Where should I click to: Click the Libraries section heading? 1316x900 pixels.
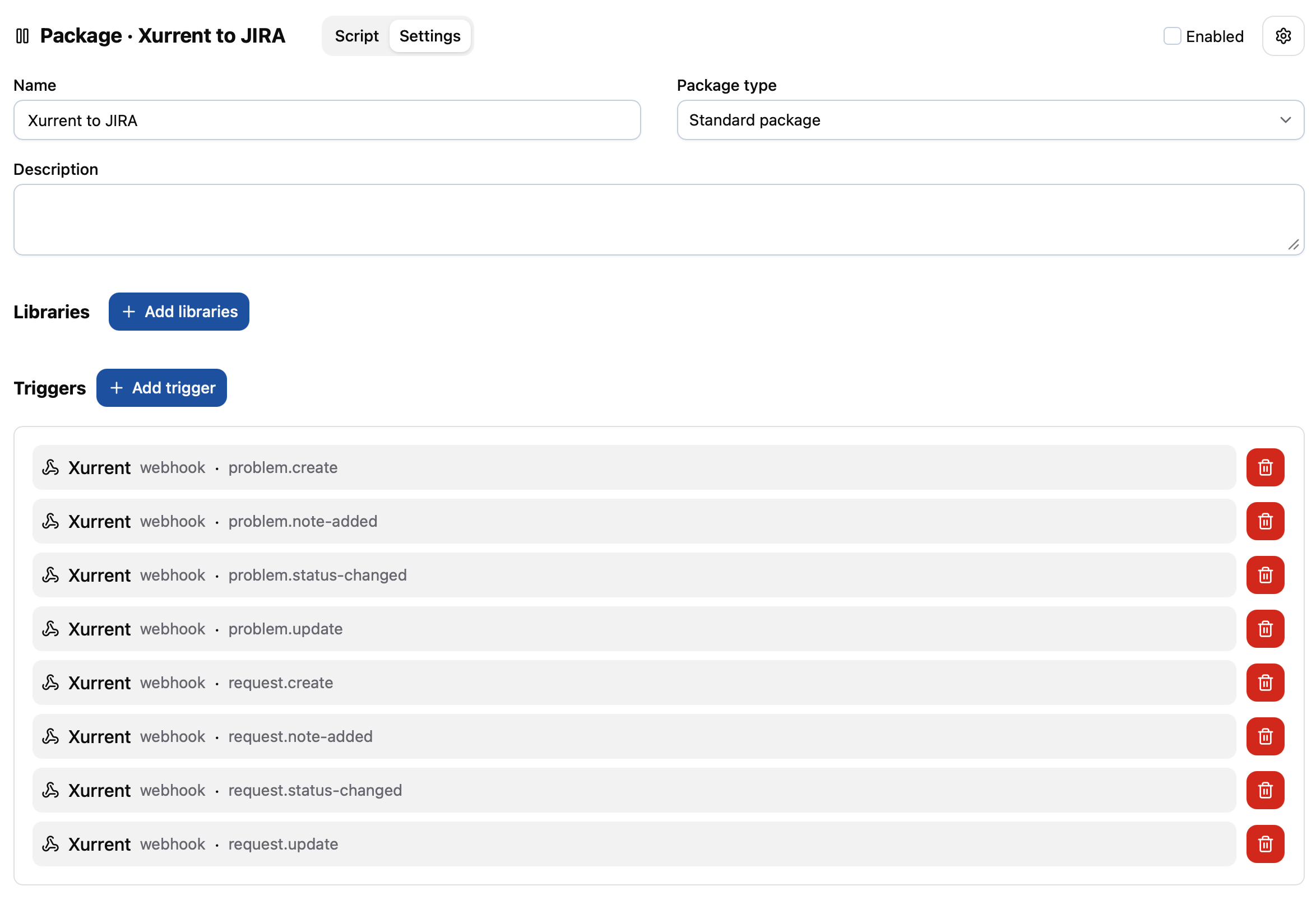(52, 312)
